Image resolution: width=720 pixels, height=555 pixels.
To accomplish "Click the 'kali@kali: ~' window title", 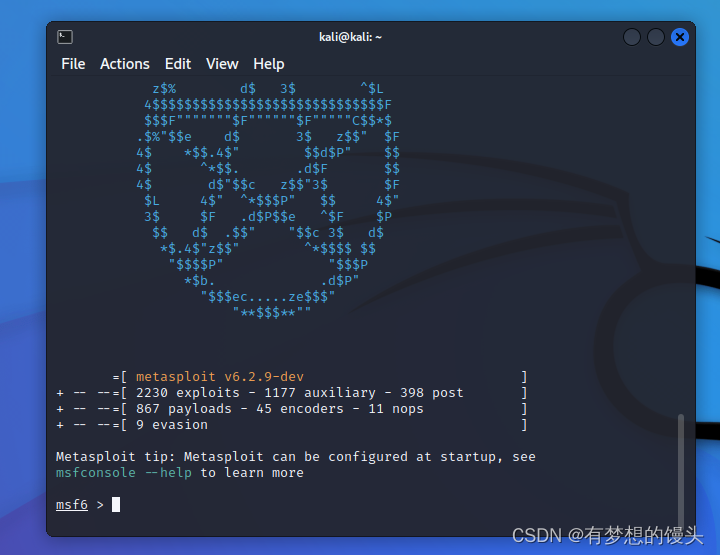I will click(x=350, y=37).
